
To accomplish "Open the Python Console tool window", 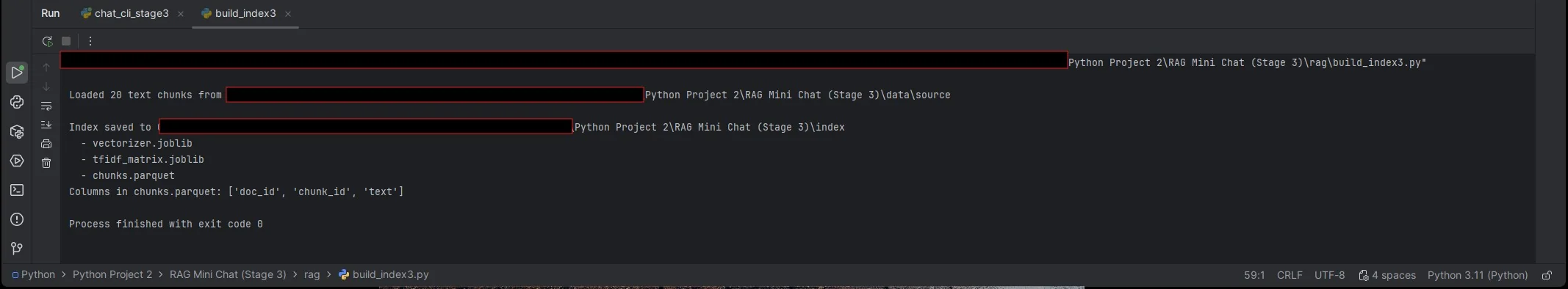I will (x=17, y=102).
